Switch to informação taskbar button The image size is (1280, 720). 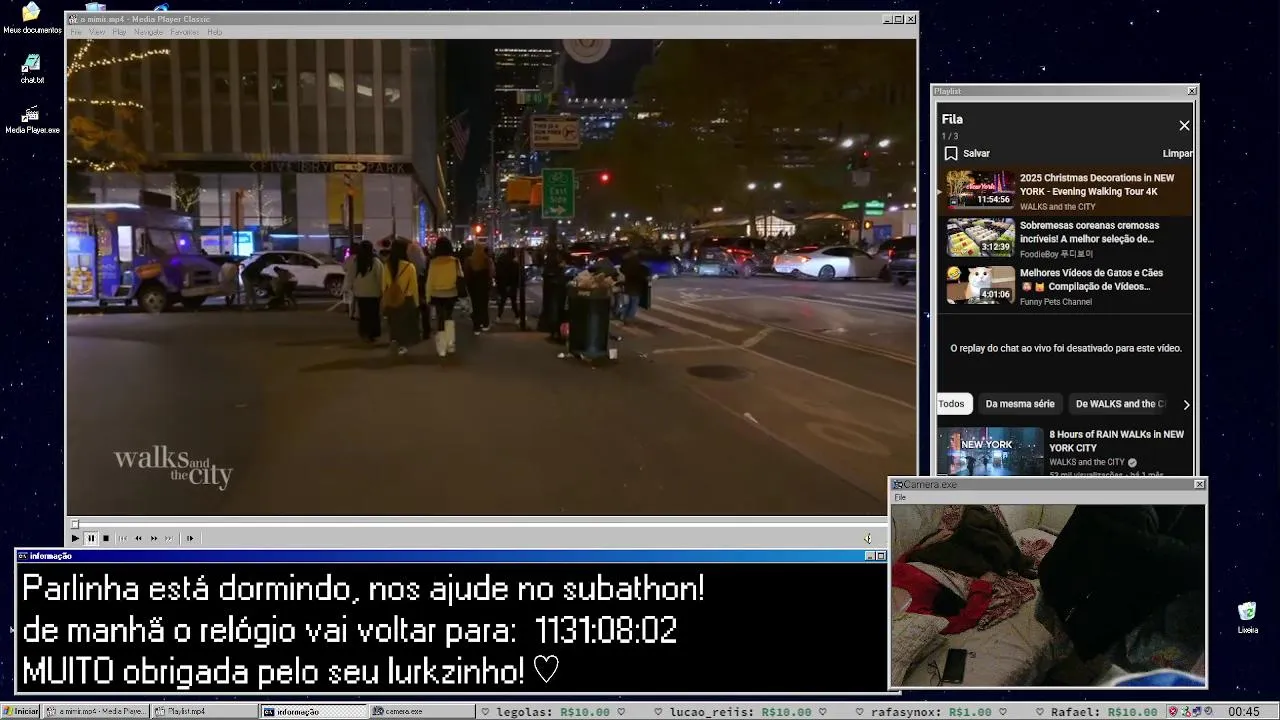[x=314, y=711]
